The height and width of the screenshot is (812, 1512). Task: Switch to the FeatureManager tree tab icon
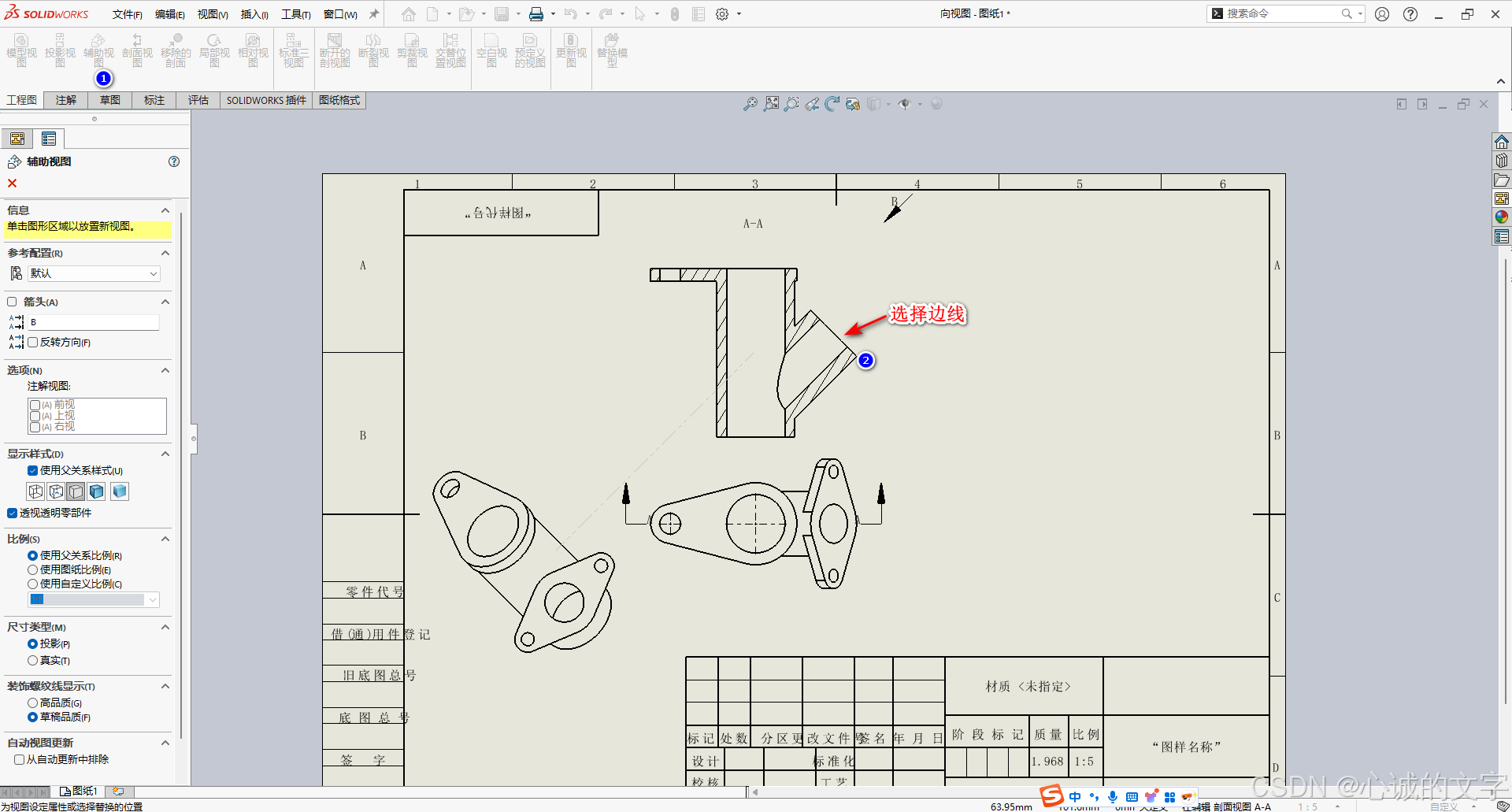pos(17,139)
